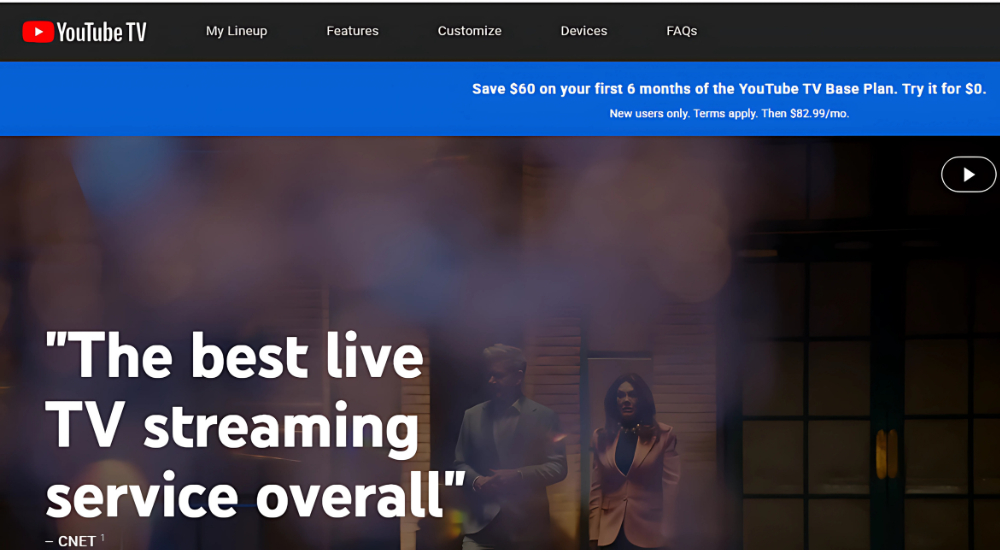
Task: Click the CNET attribution footnote
Action: click(75, 541)
